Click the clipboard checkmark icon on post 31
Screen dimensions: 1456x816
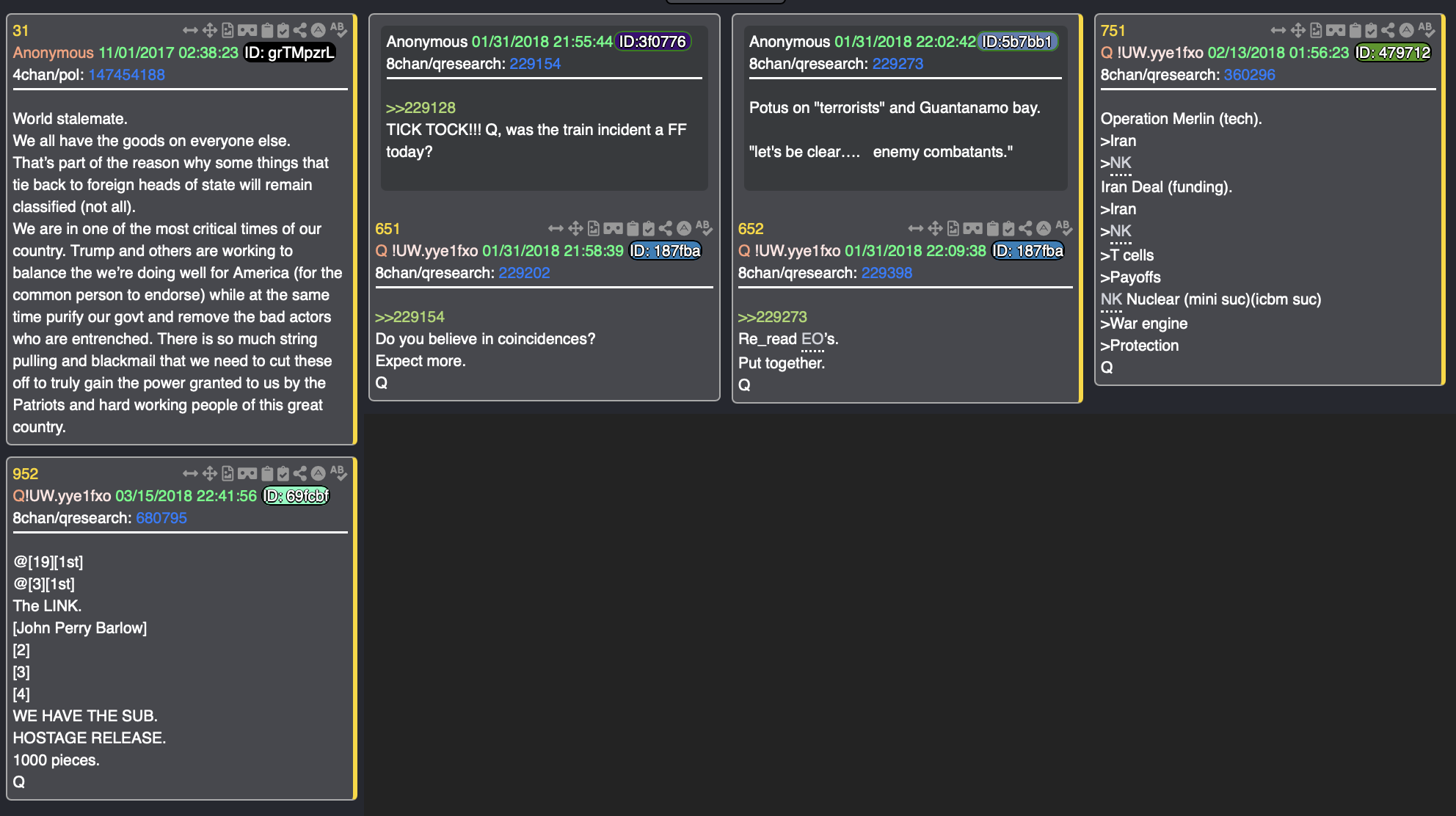(x=283, y=30)
